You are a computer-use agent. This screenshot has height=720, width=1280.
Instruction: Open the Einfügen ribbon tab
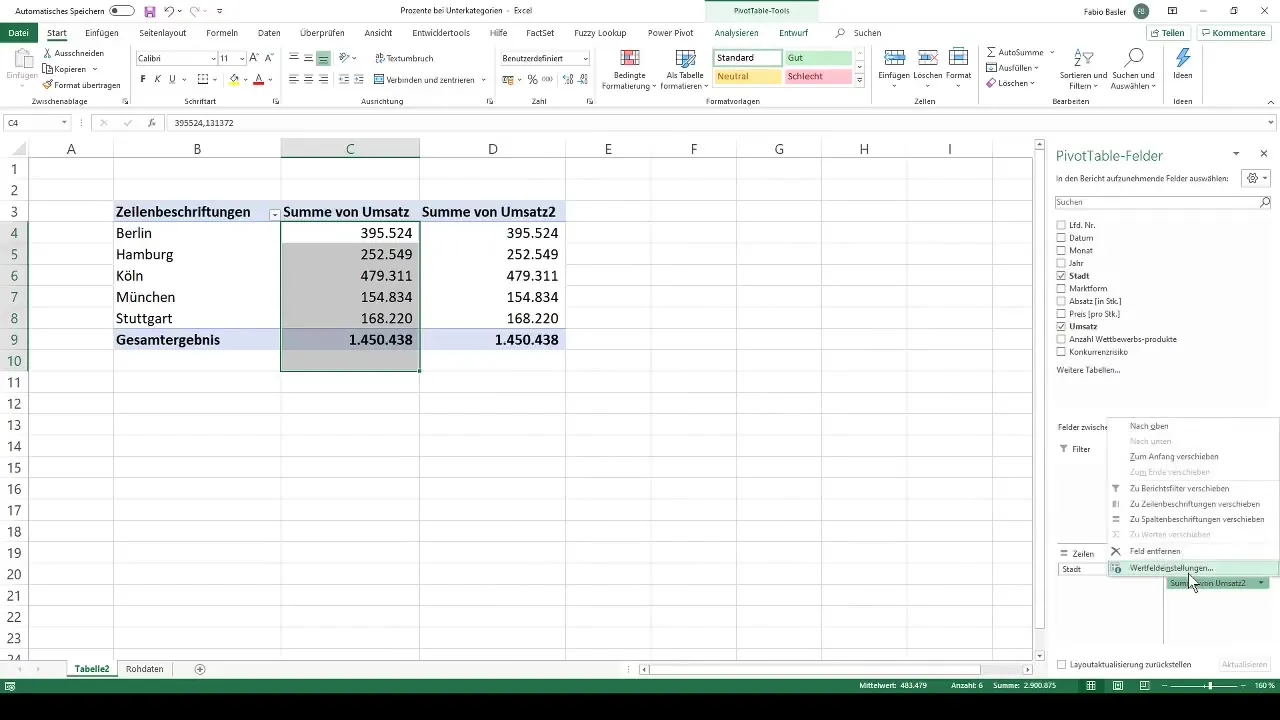[102, 32]
